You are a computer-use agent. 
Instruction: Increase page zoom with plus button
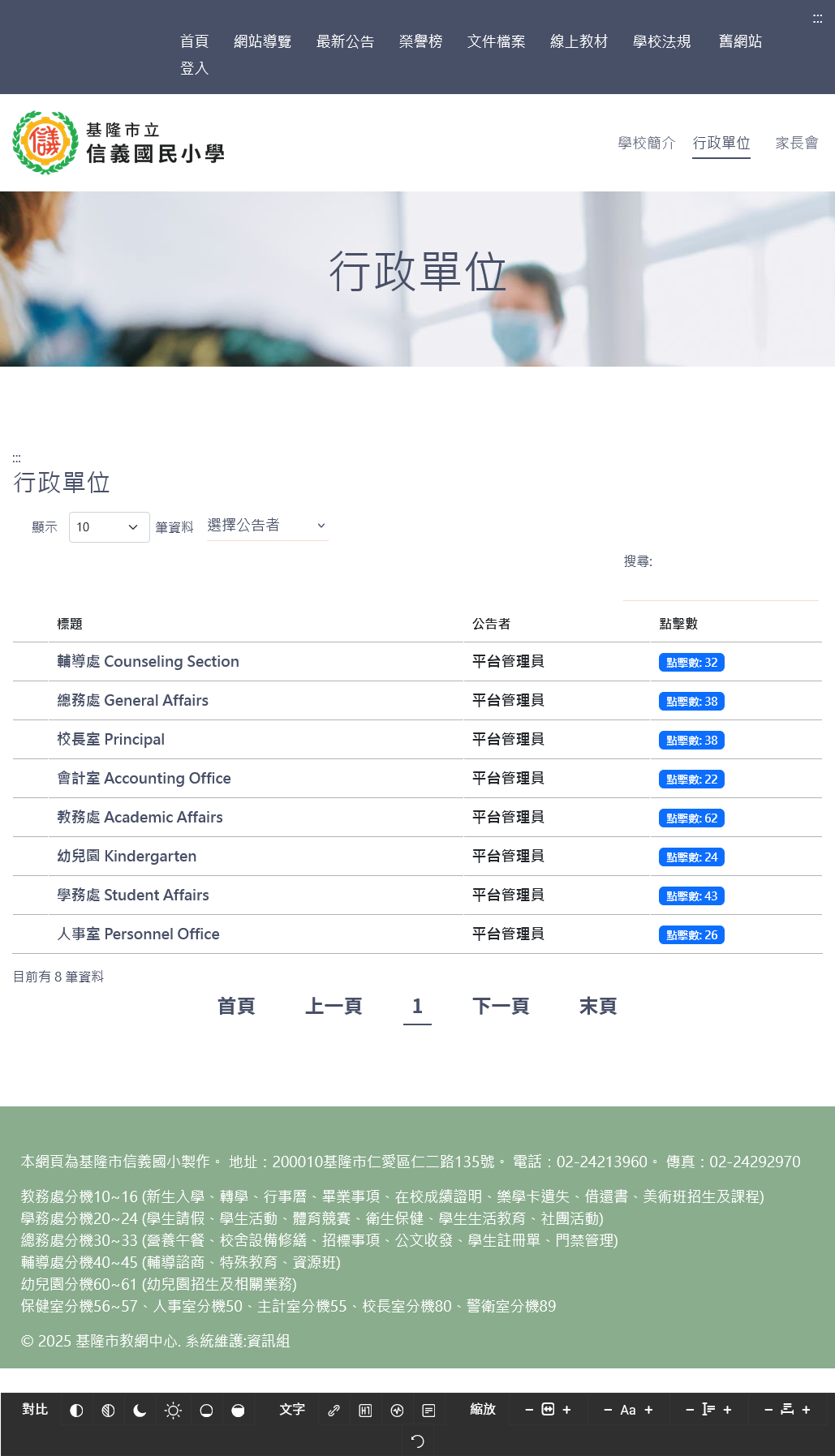(566, 1410)
